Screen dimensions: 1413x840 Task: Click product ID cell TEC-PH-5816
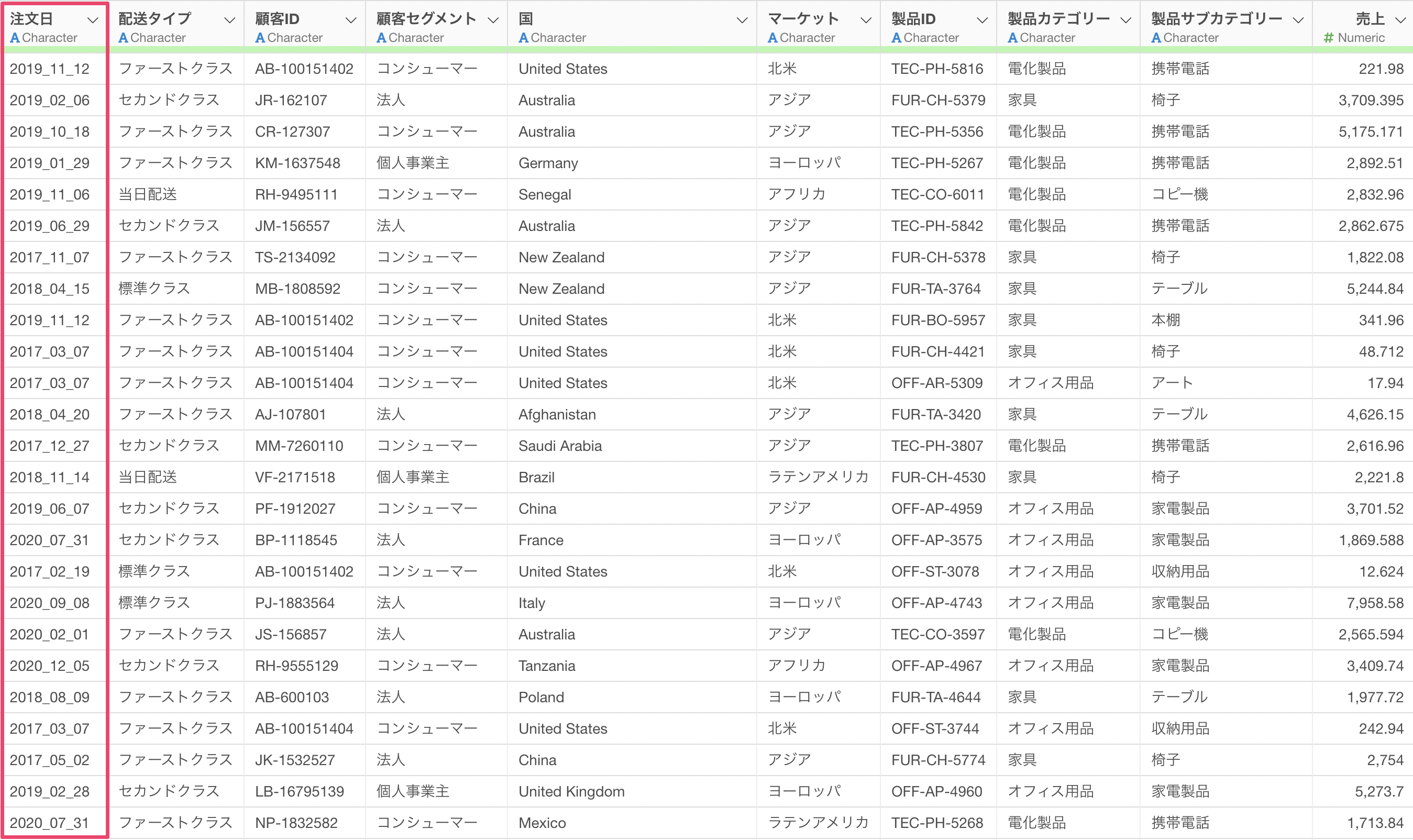(937, 69)
